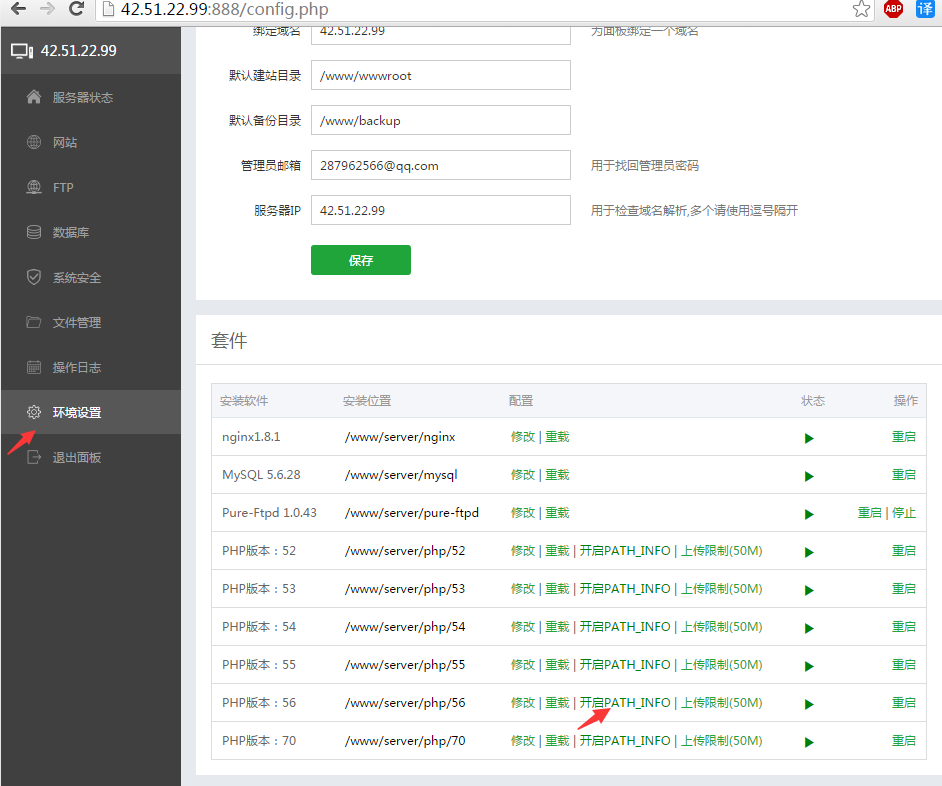Viewport: 942px width, 786px height.
Task: Click the server monitor icon beside 42.51.22.99
Action: tap(24, 48)
